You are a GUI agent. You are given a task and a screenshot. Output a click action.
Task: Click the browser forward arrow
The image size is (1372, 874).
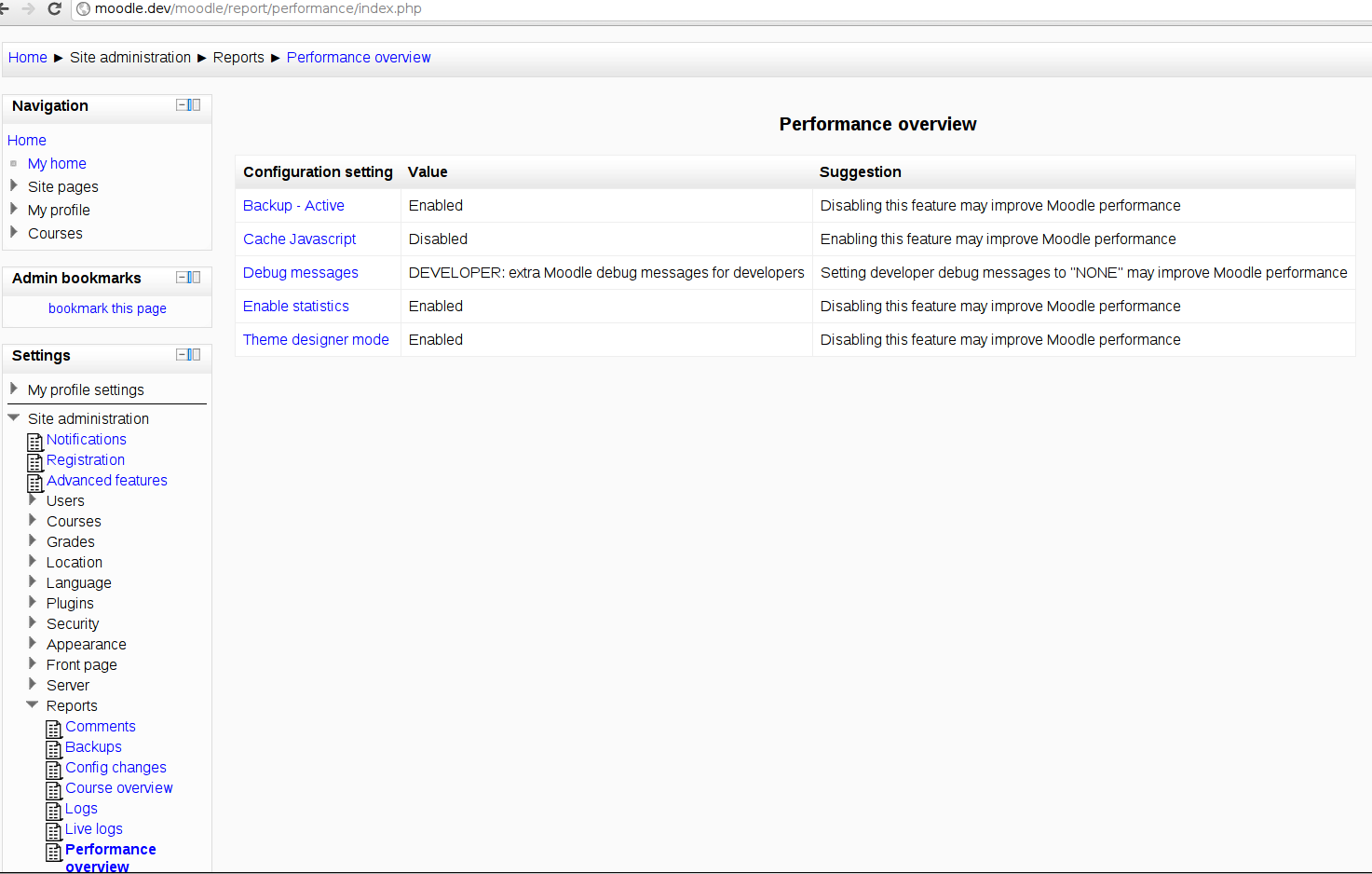pyautogui.click(x=29, y=8)
